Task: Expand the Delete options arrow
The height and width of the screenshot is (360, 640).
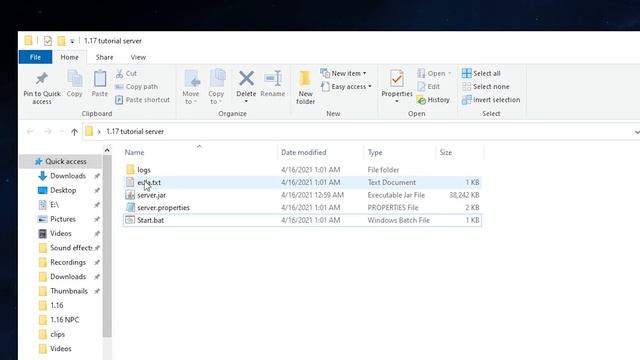Action: (x=246, y=101)
